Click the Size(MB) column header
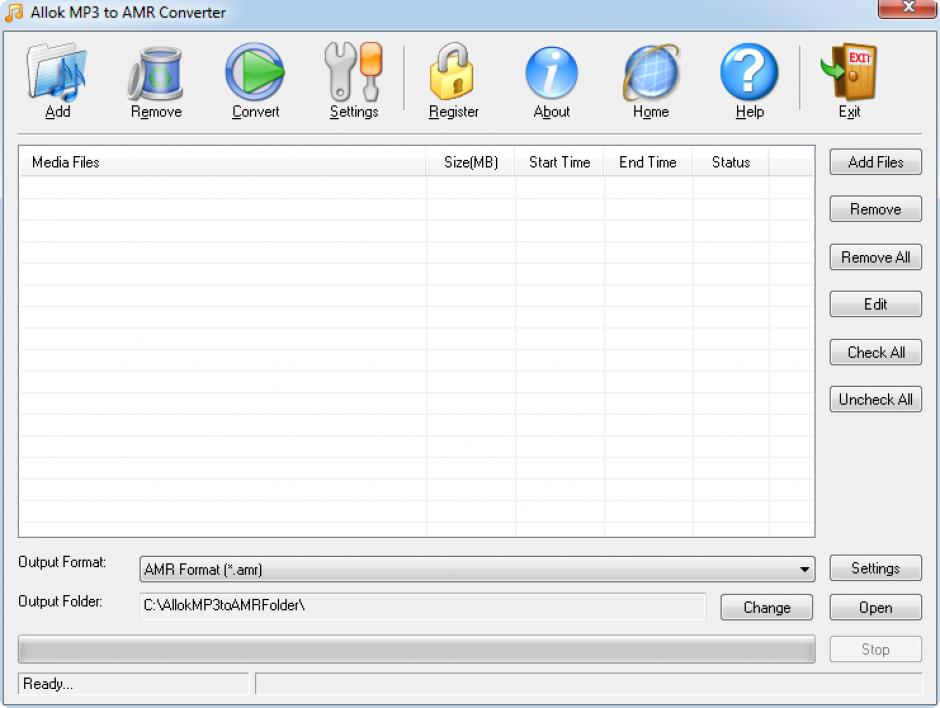Viewport: 940px width, 708px height. click(x=471, y=162)
